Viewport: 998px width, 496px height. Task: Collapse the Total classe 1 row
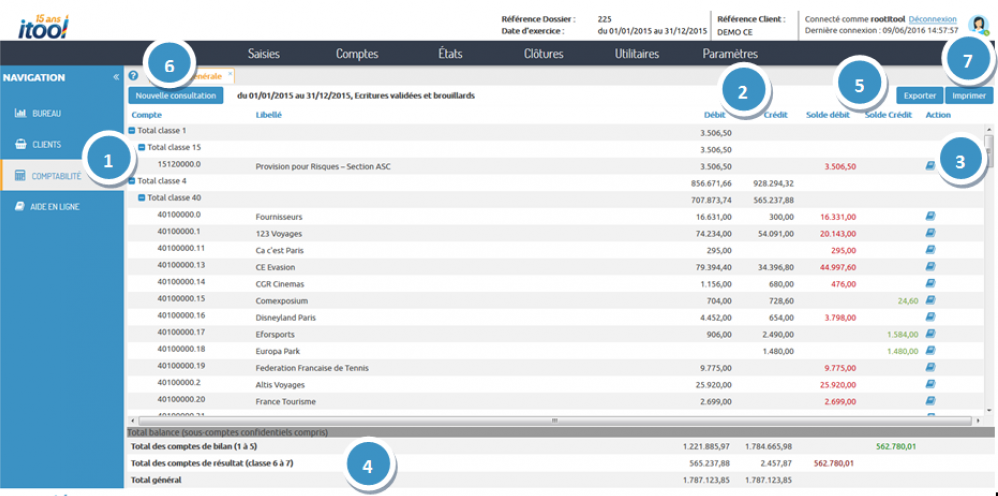pos(132,131)
